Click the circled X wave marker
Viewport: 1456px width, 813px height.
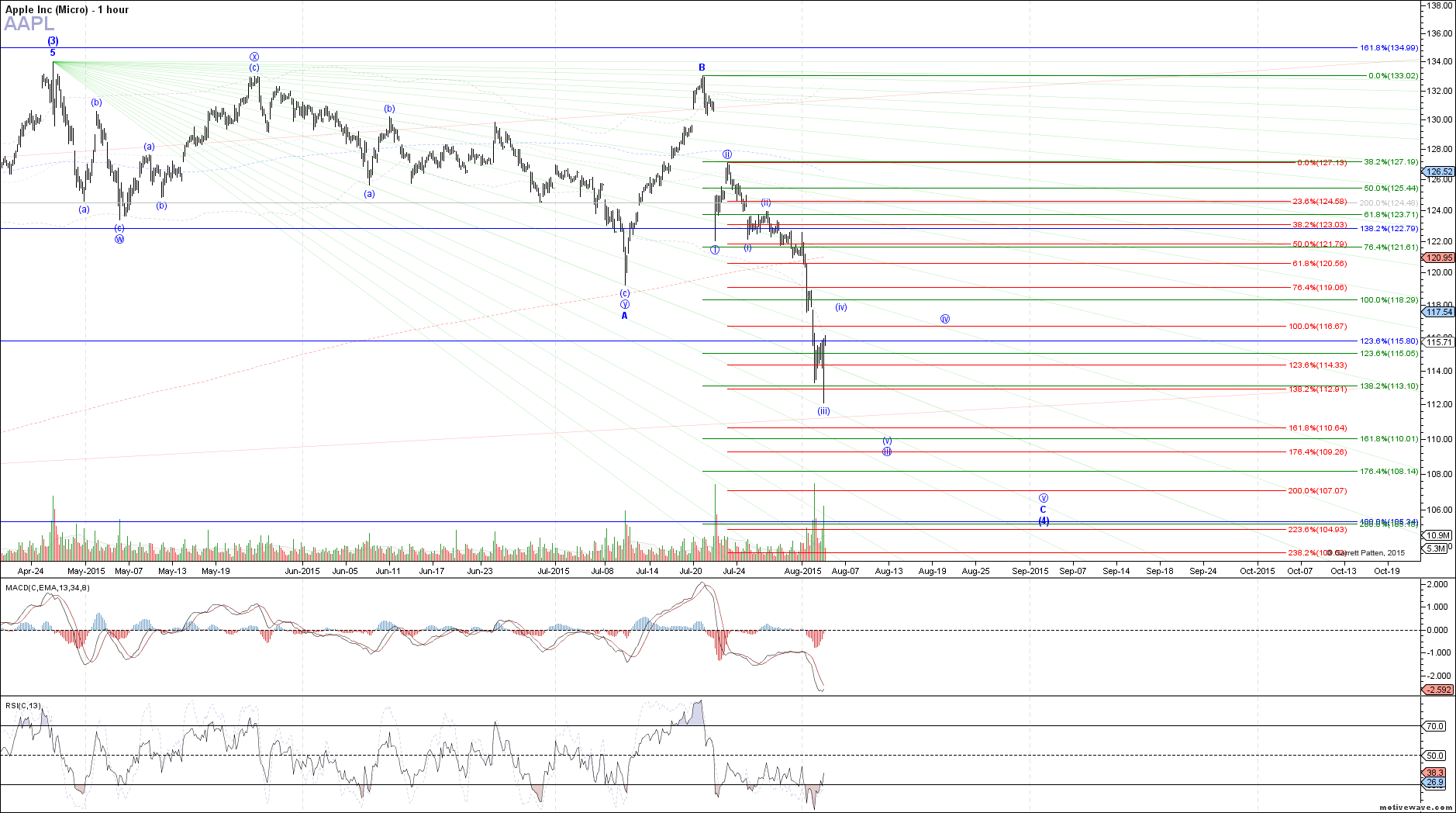tap(254, 57)
